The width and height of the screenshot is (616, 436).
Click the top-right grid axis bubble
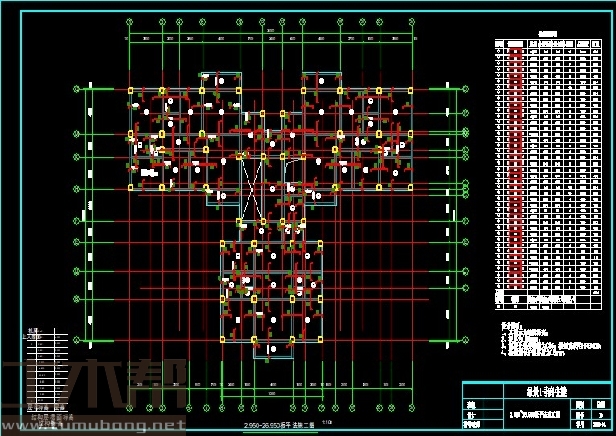point(410,21)
